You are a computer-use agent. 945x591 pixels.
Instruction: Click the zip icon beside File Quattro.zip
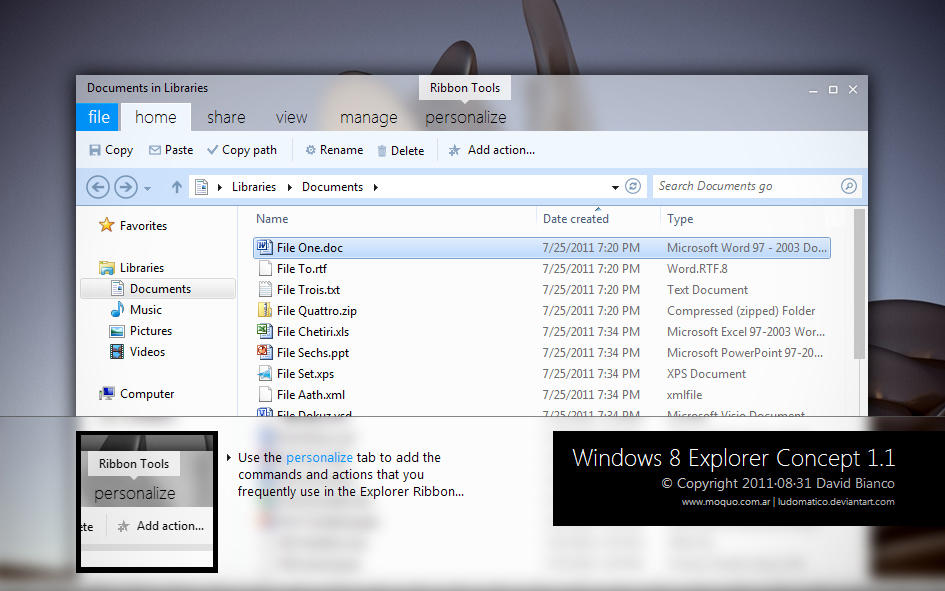(266, 310)
